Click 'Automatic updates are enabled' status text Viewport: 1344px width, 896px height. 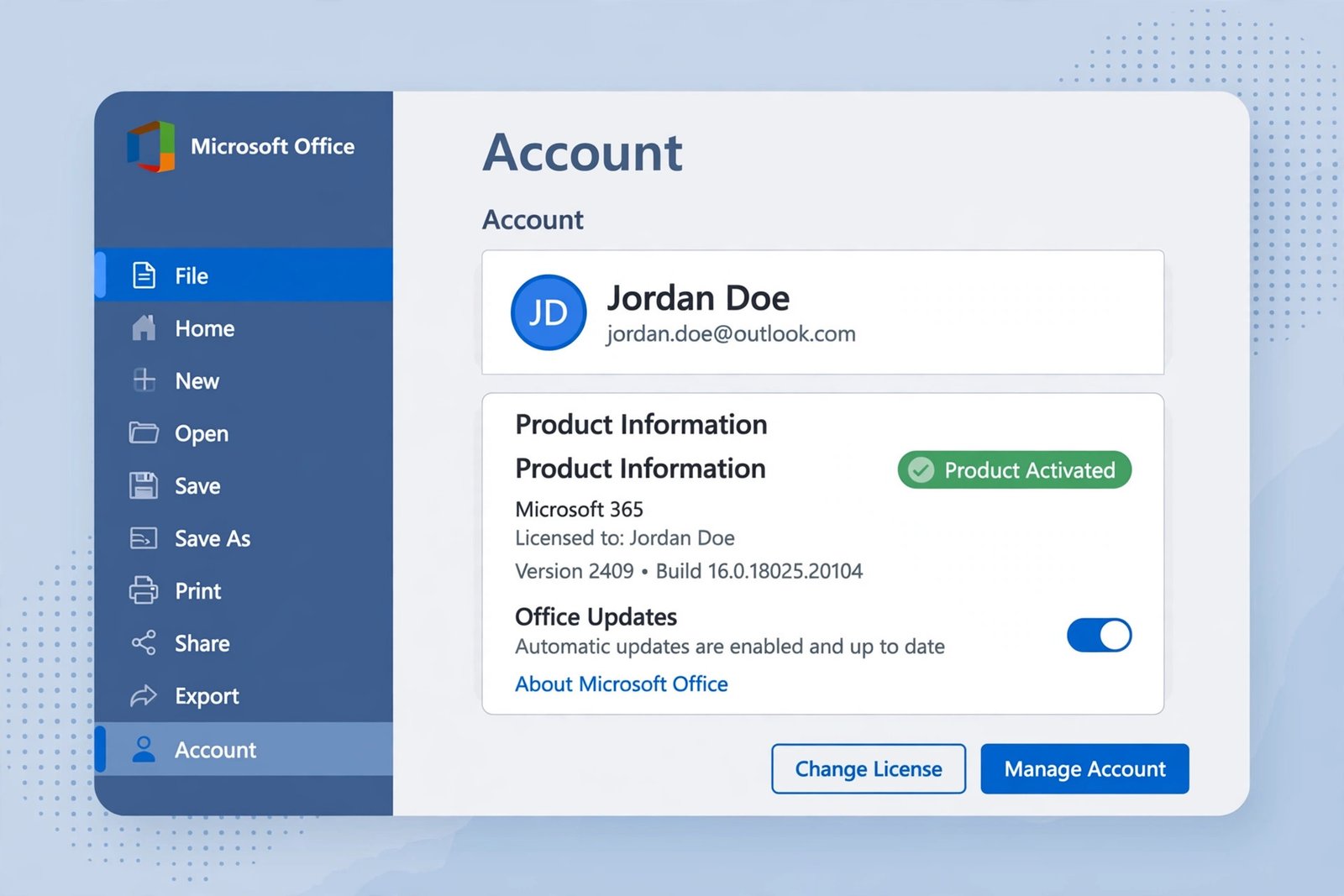730,647
